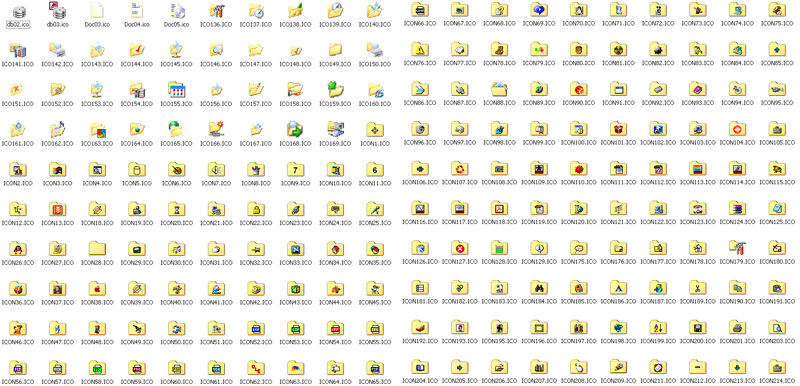Click the 'ICON75.ICO' file name

pos(777,23)
